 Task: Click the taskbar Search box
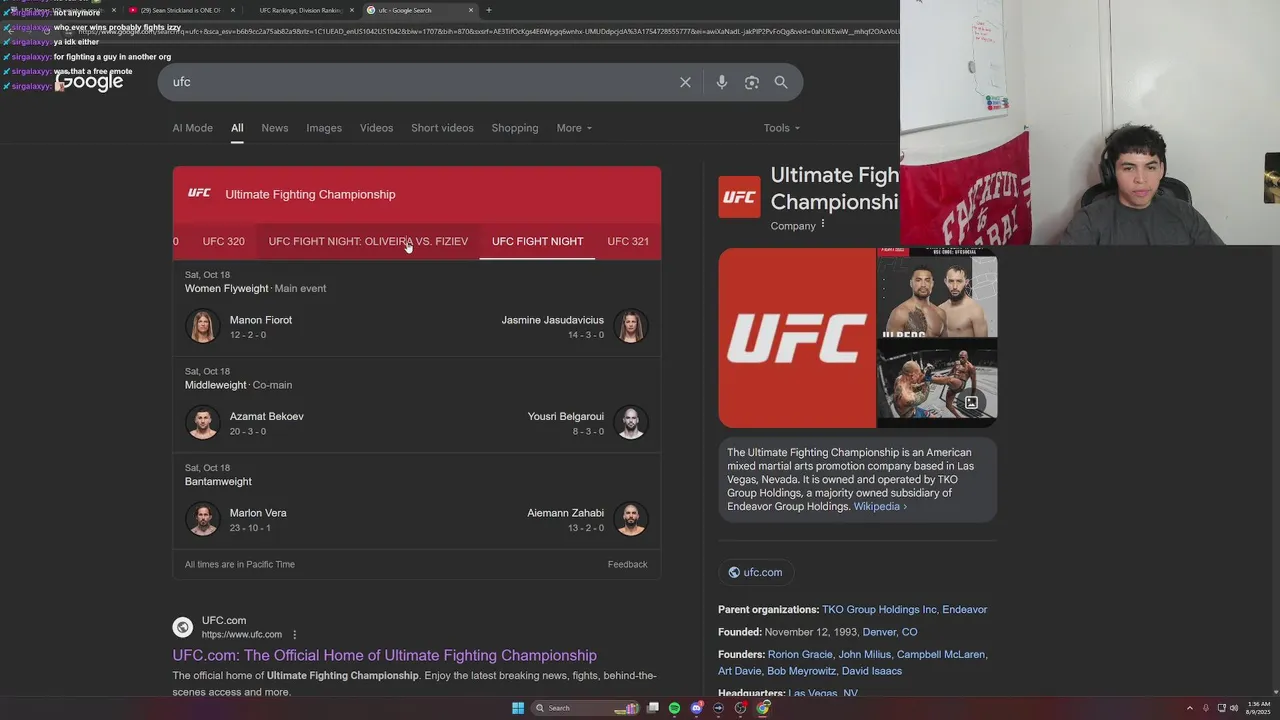[586, 708]
